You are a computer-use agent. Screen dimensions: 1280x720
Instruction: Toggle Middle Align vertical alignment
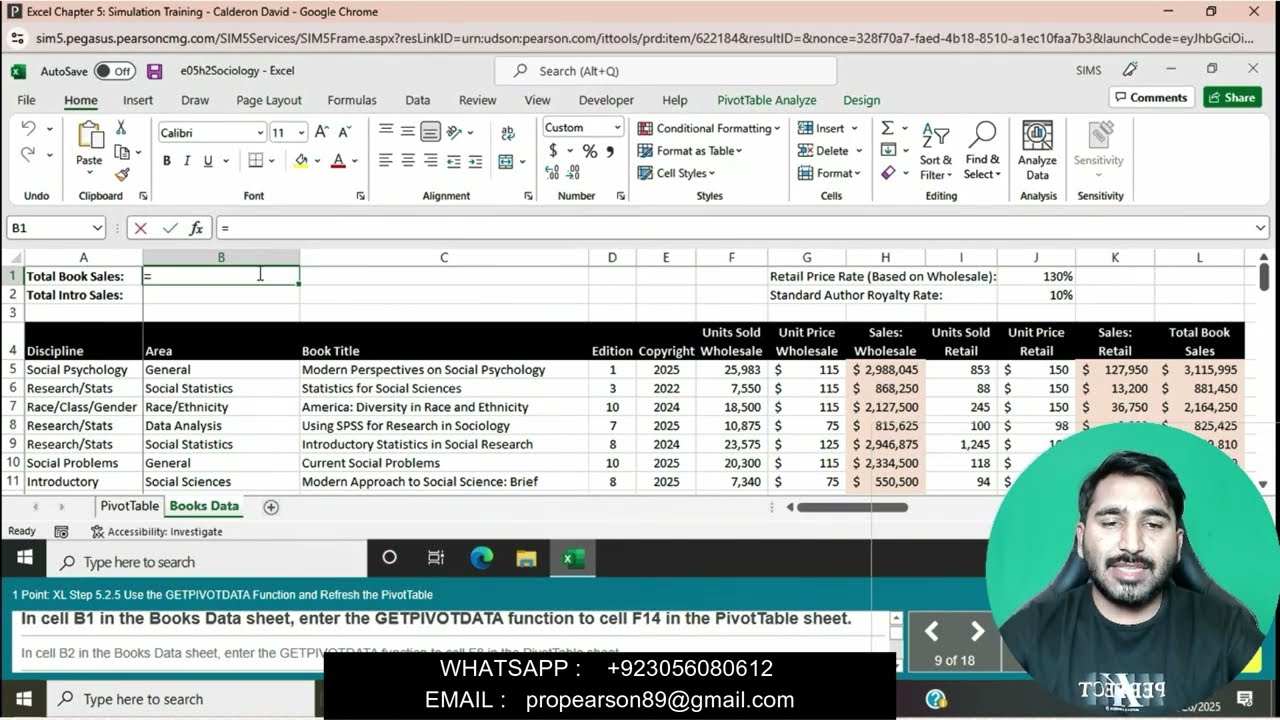coord(408,132)
